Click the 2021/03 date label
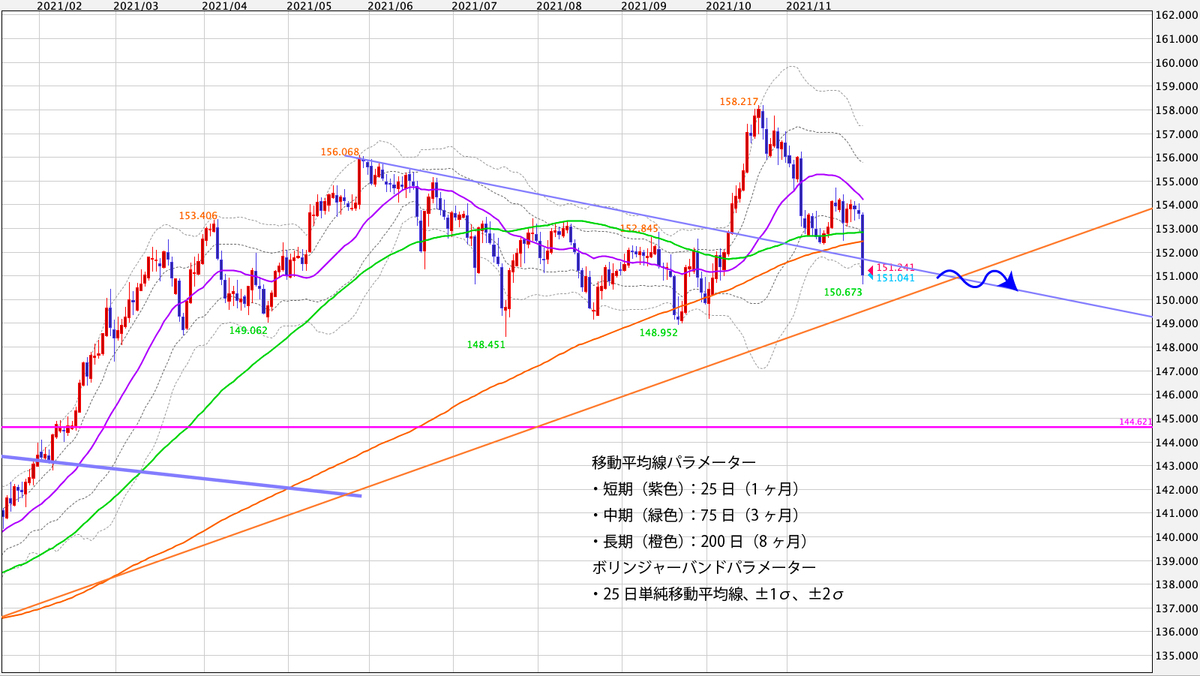The image size is (1200, 676). (135, 6)
